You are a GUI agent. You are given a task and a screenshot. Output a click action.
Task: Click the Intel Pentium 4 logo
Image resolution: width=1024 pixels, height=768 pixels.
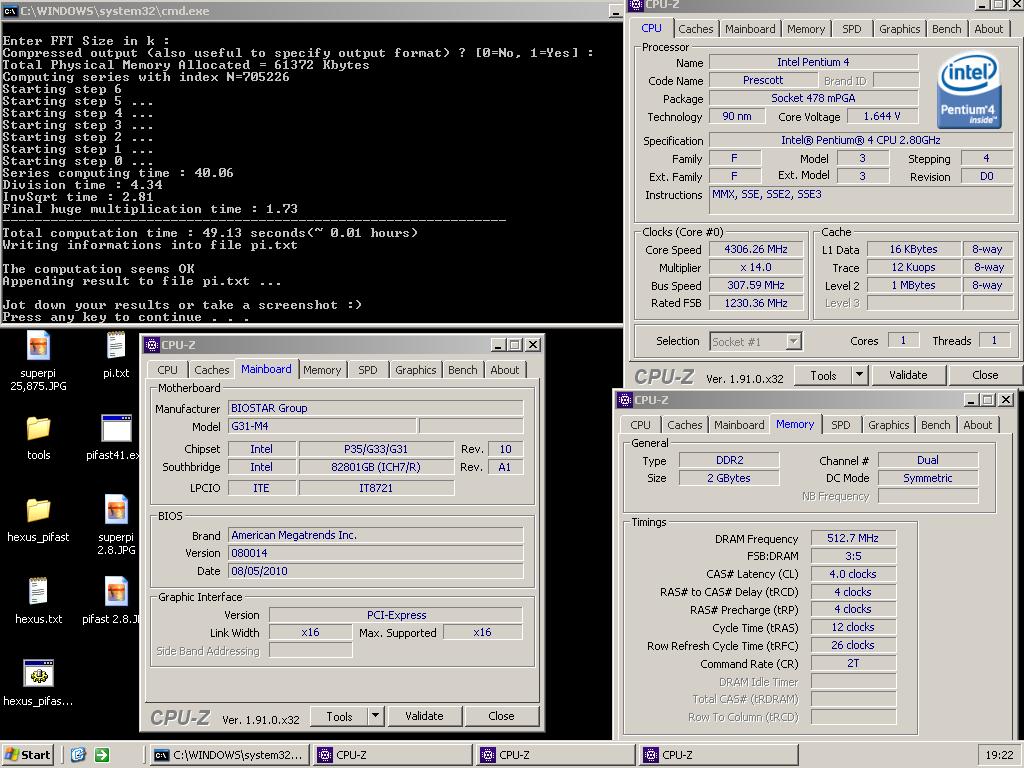[x=969, y=90]
